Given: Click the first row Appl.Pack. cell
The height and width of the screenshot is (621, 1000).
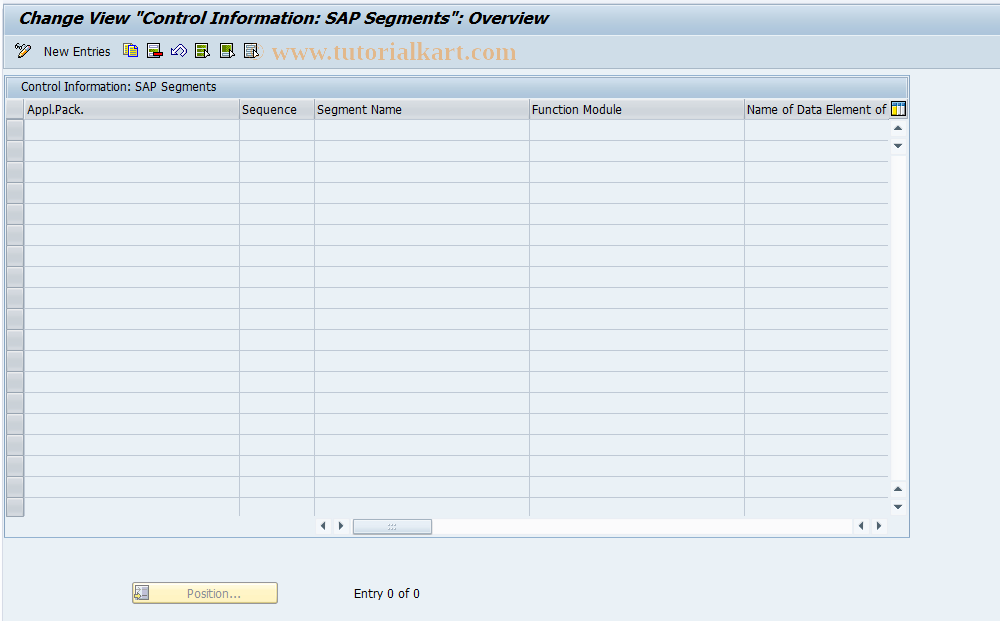Looking at the screenshot, I should (x=131, y=130).
